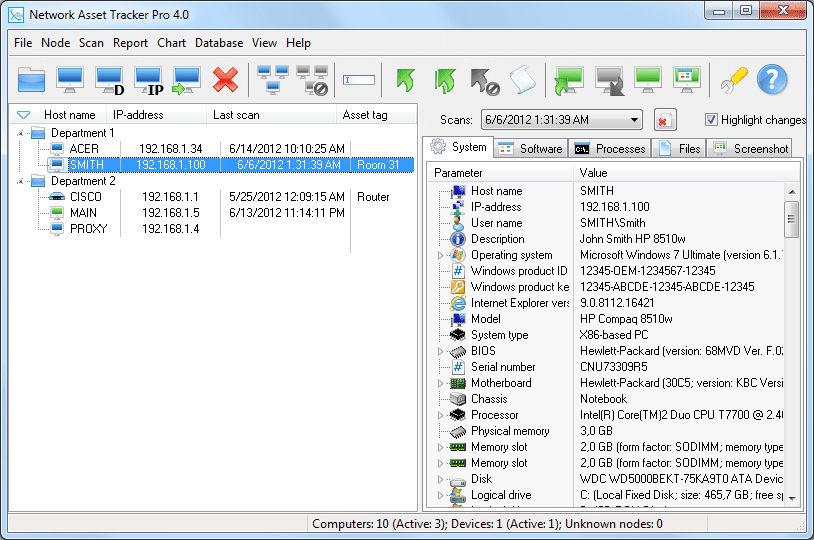This screenshot has width=814, height=540.
Task: Expand the Operating system parameter row
Action: pyautogui.click(x=440, y=255)
